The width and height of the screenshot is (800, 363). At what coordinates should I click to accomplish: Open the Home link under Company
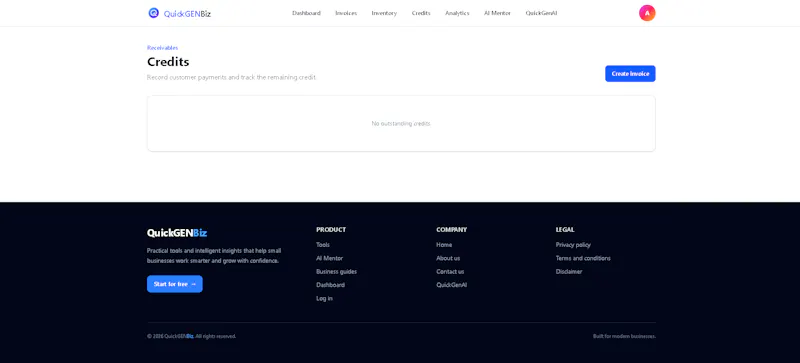(x=444, y=245)
